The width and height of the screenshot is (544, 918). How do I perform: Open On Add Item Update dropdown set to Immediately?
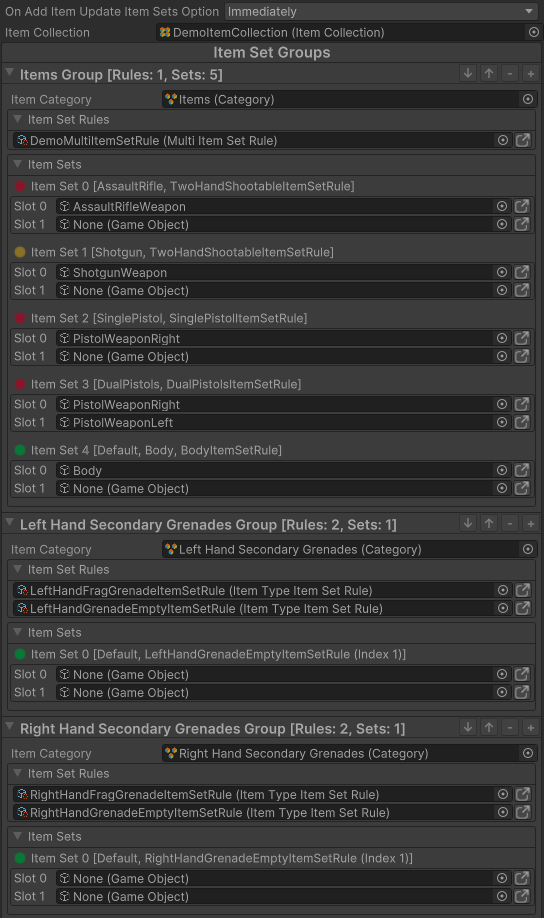tap(381, 11)
